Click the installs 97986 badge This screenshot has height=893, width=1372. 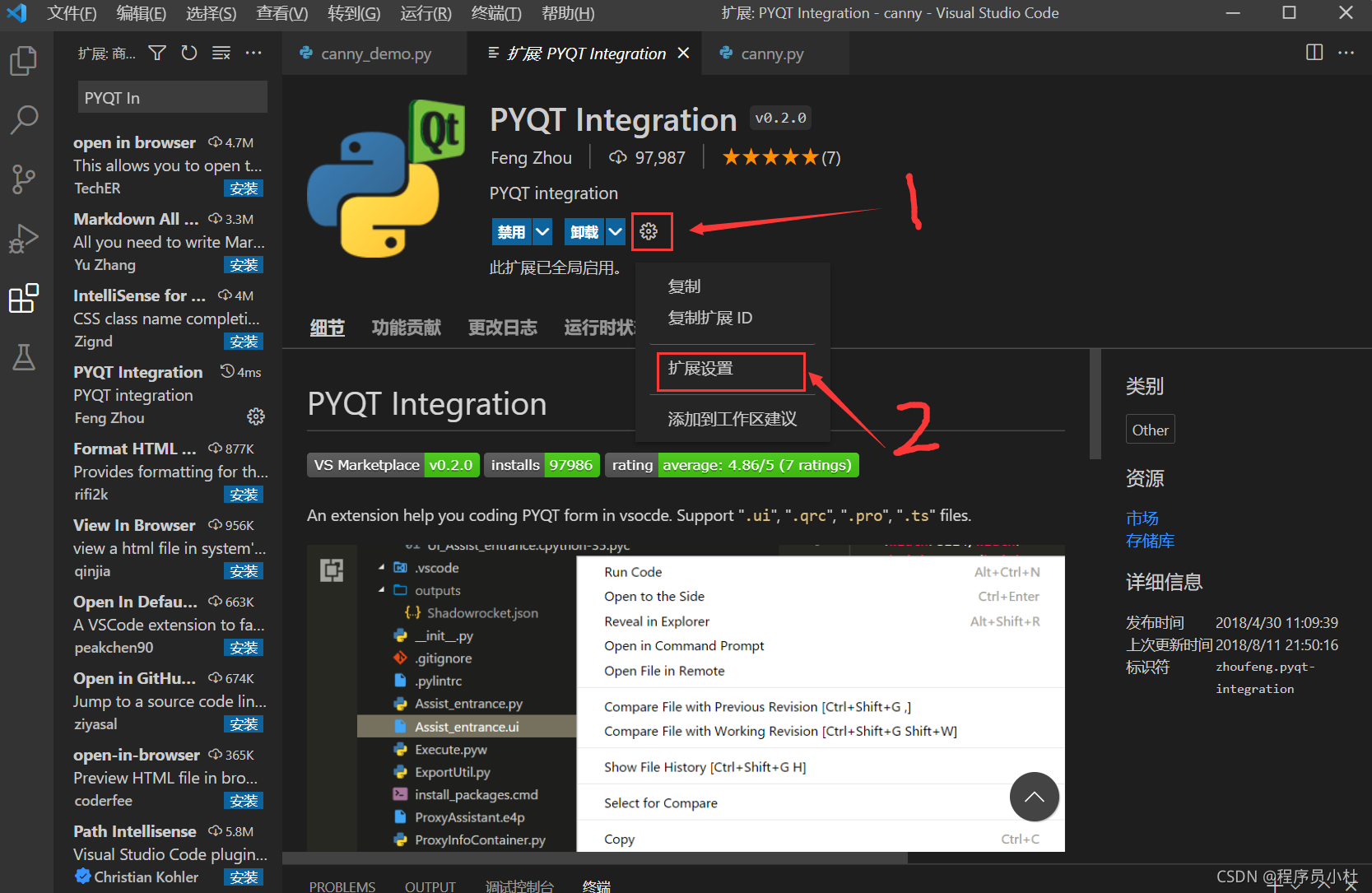pos(542,465)
